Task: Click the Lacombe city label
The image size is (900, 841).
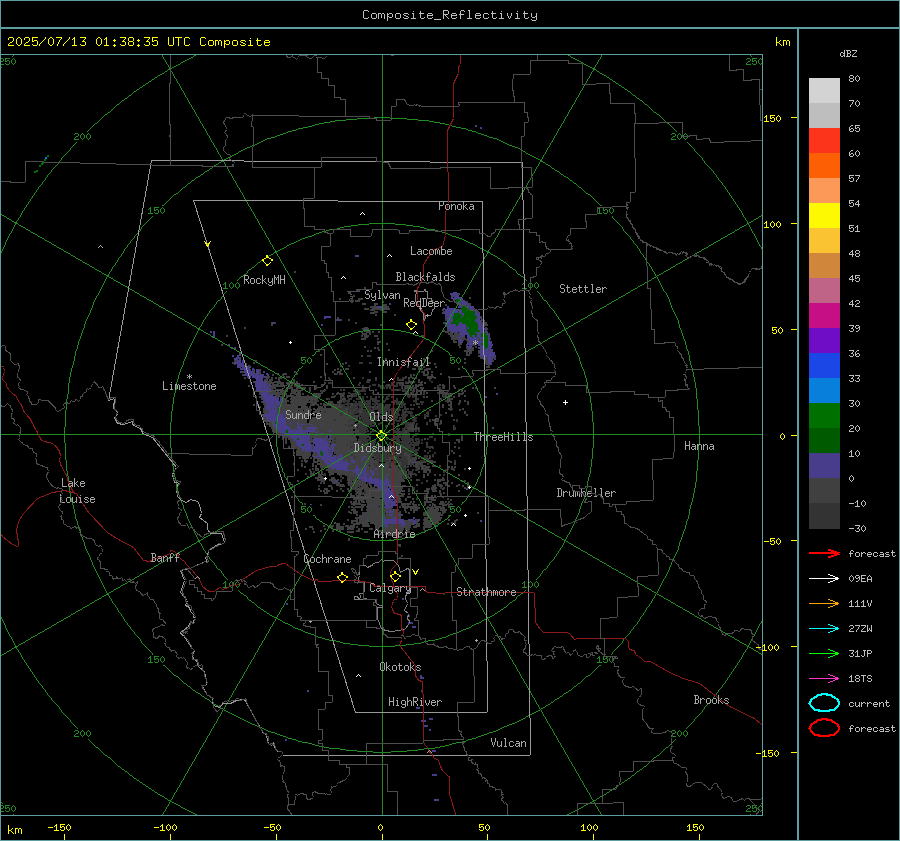Action: (x=431, y=251)
